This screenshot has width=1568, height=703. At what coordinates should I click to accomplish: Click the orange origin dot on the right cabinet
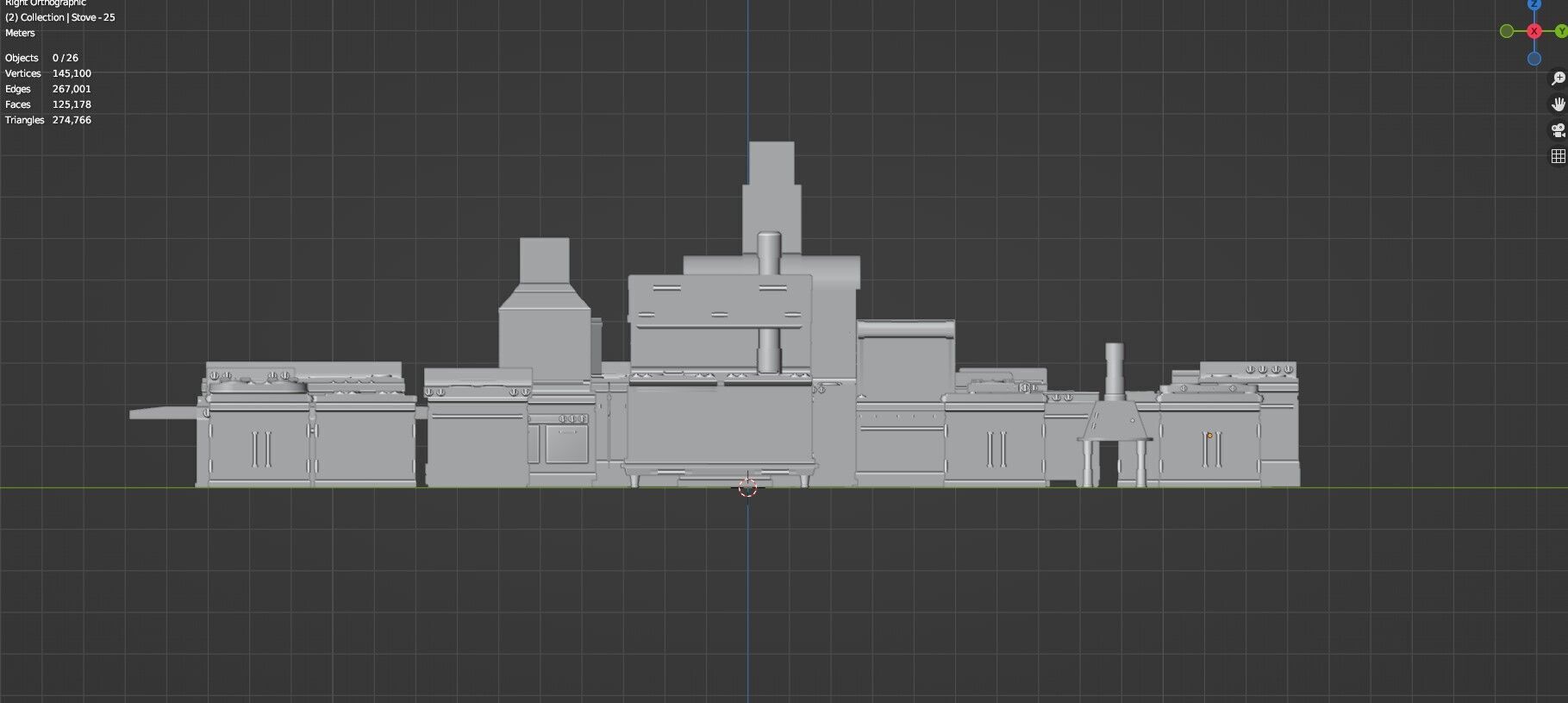(x=1209, y=436)
